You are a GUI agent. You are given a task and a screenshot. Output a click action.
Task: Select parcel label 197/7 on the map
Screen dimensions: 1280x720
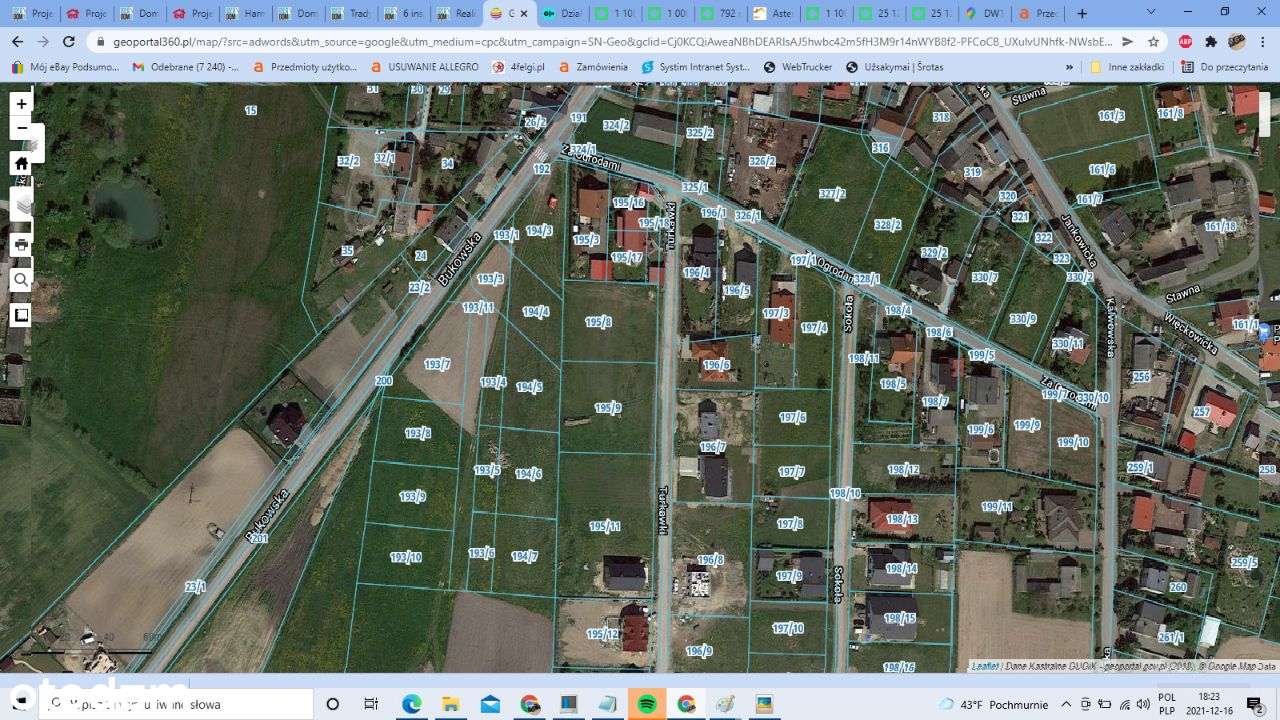pos(791,471)
